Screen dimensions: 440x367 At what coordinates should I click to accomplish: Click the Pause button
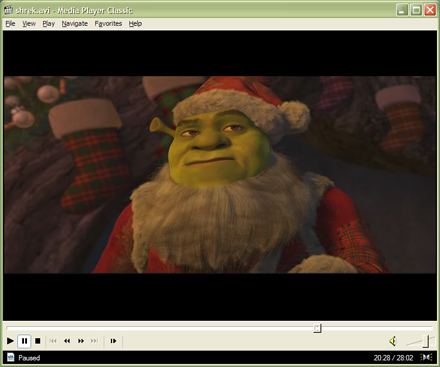pos(24,341)
